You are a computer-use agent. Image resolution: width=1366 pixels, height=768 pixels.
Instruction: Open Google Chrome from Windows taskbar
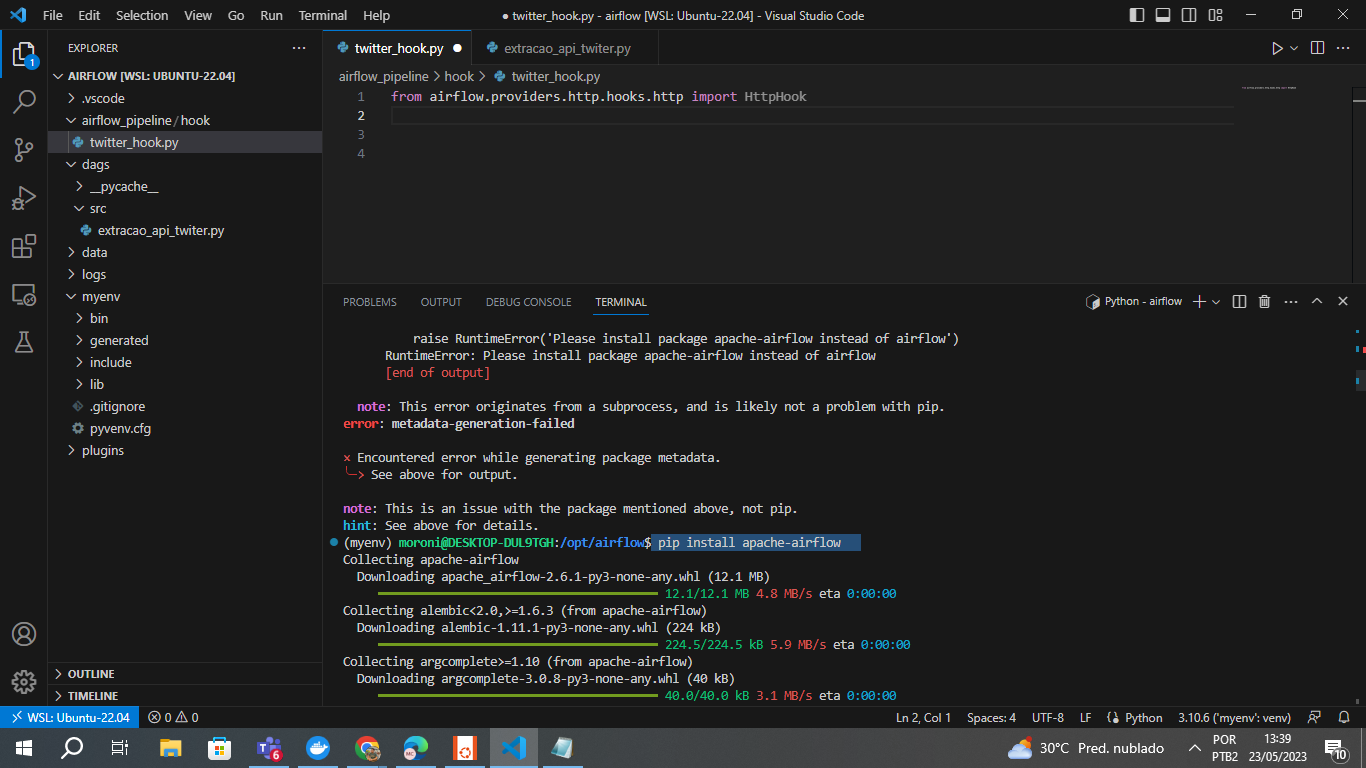pos(367,747)
